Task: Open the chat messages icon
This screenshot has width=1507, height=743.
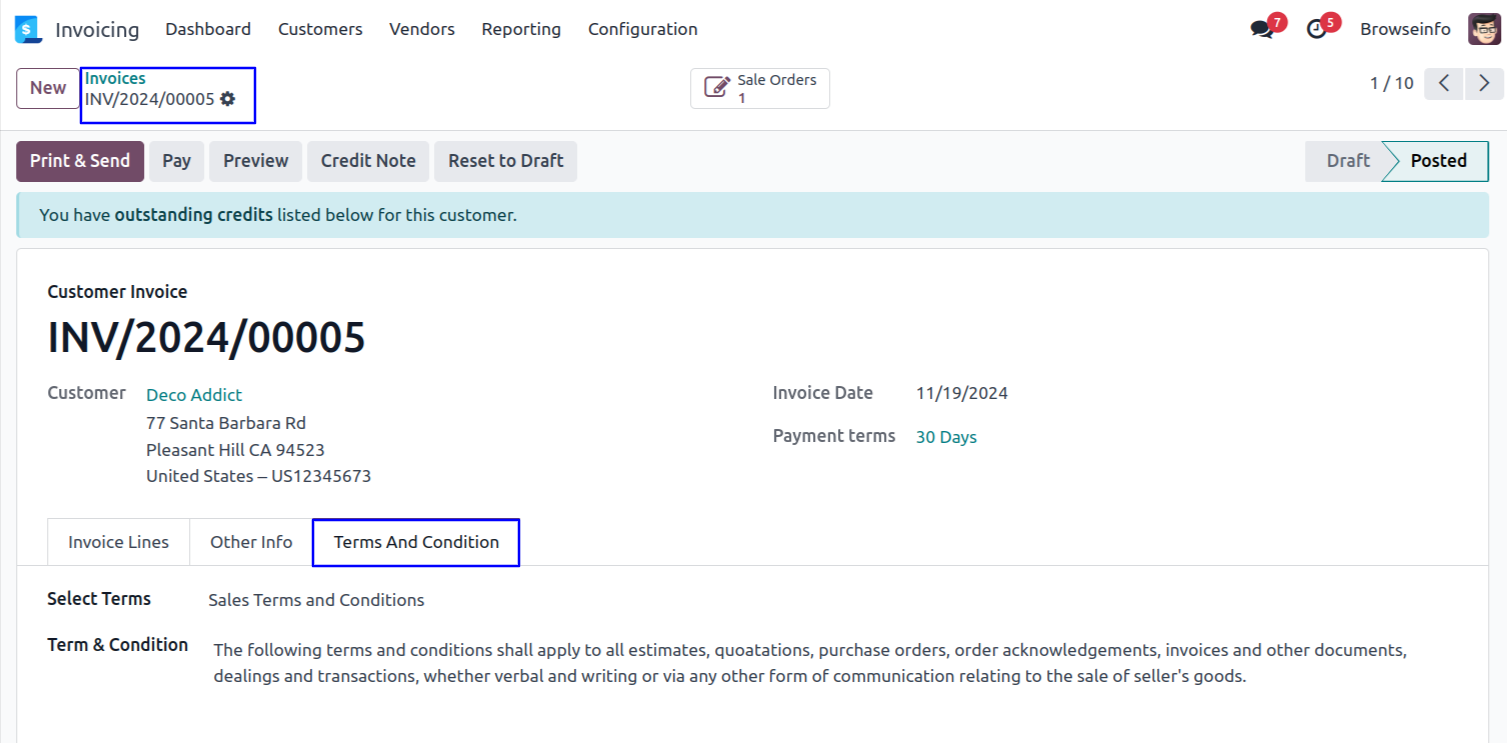Action: tap(1262, 30)
